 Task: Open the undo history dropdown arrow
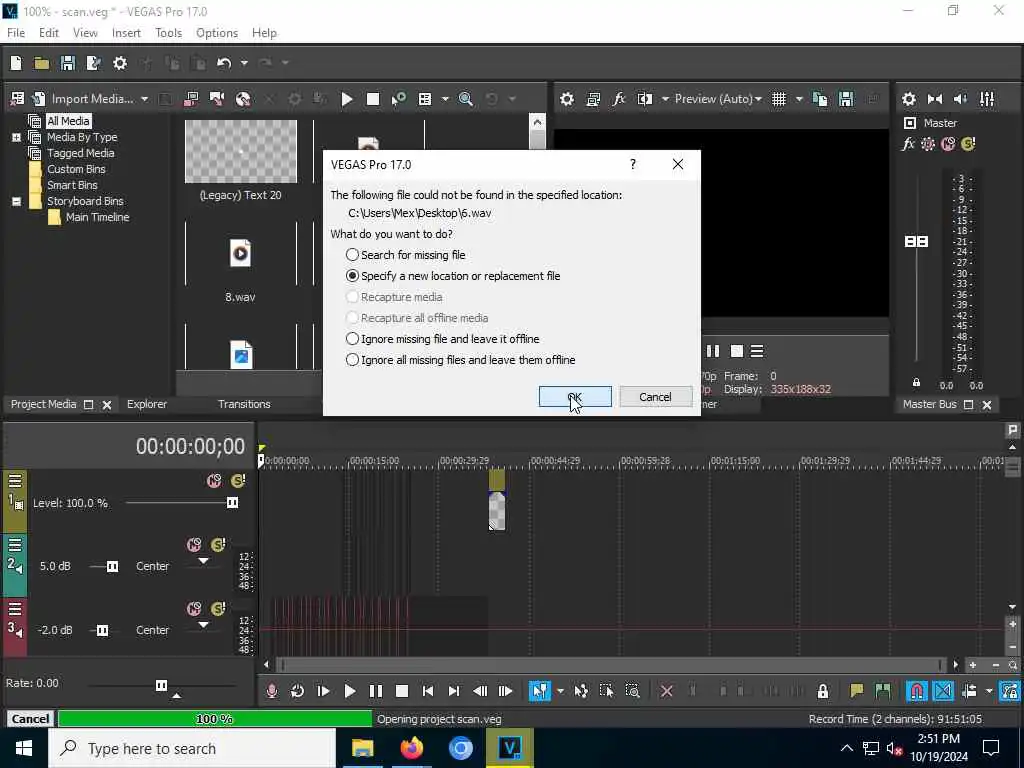[x=244, y=63]
